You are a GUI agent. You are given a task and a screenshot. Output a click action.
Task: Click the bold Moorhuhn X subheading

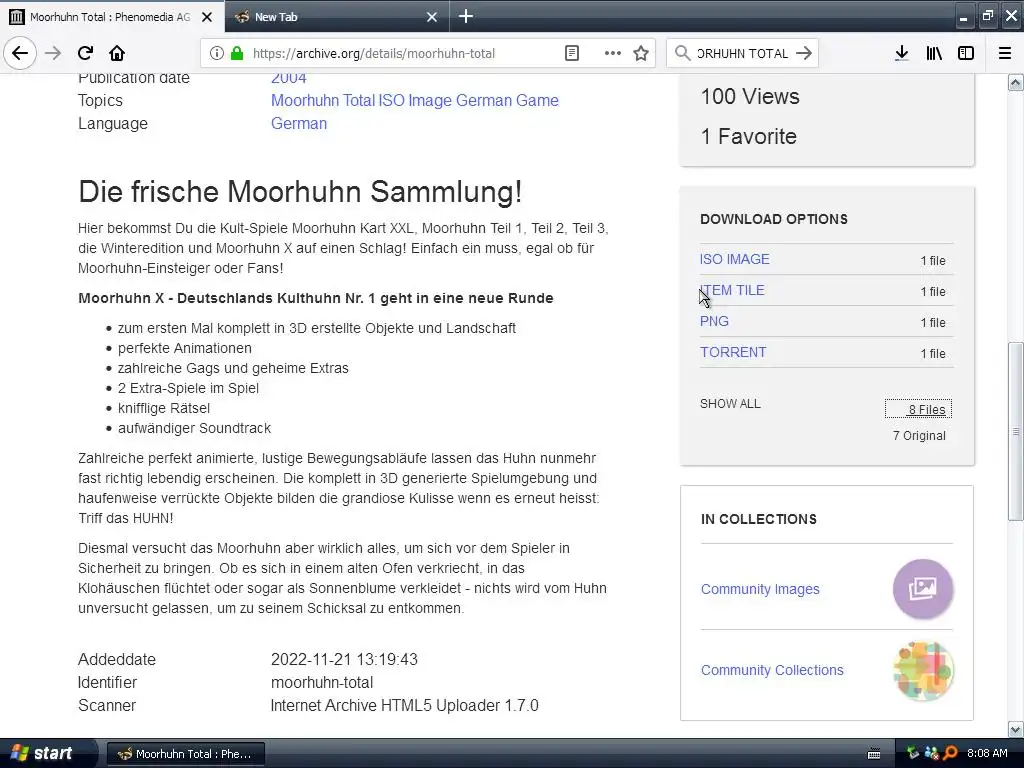(x=315, y=298)
